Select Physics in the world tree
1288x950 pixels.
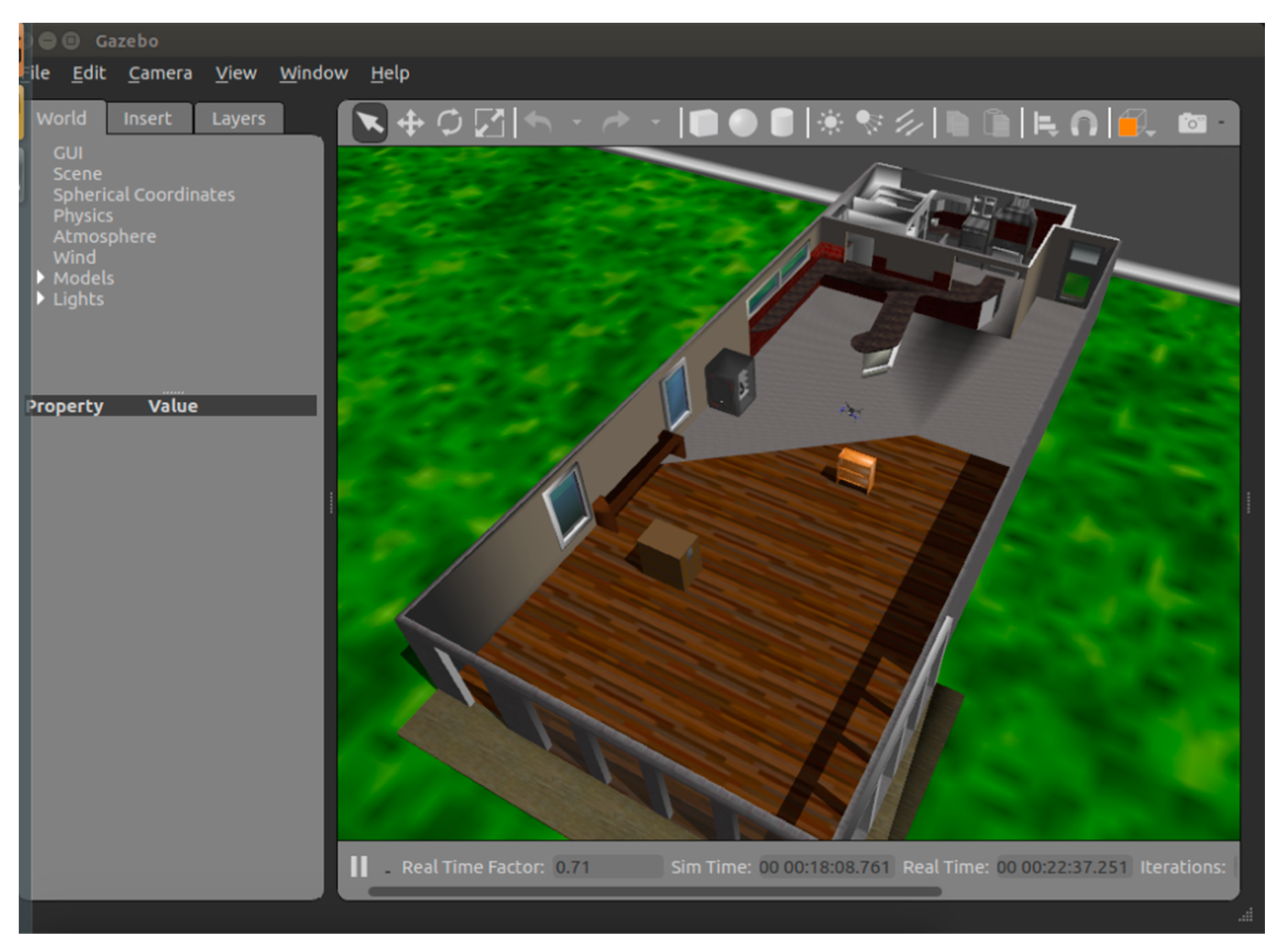click(x=83, y=216)
